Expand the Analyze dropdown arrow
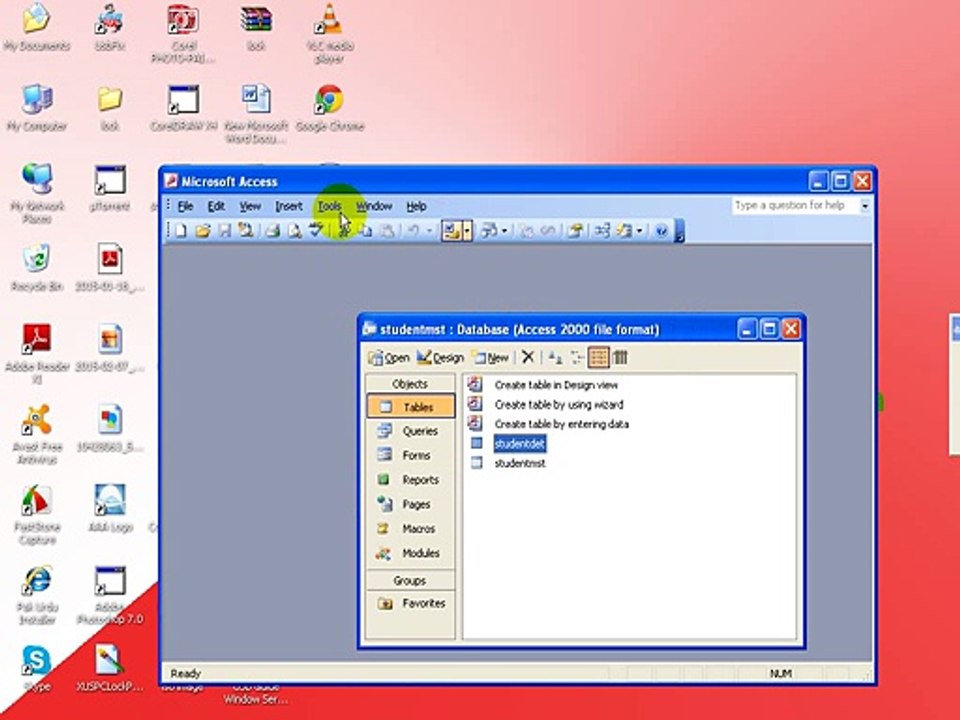The height and width of the screenshot is (720, 960). coord(504,231)
